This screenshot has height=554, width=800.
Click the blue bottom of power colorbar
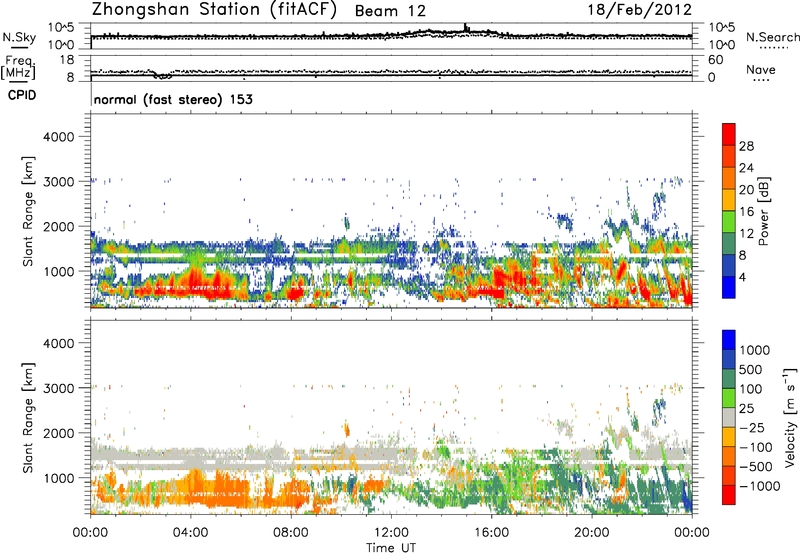(x=729, y=287)
